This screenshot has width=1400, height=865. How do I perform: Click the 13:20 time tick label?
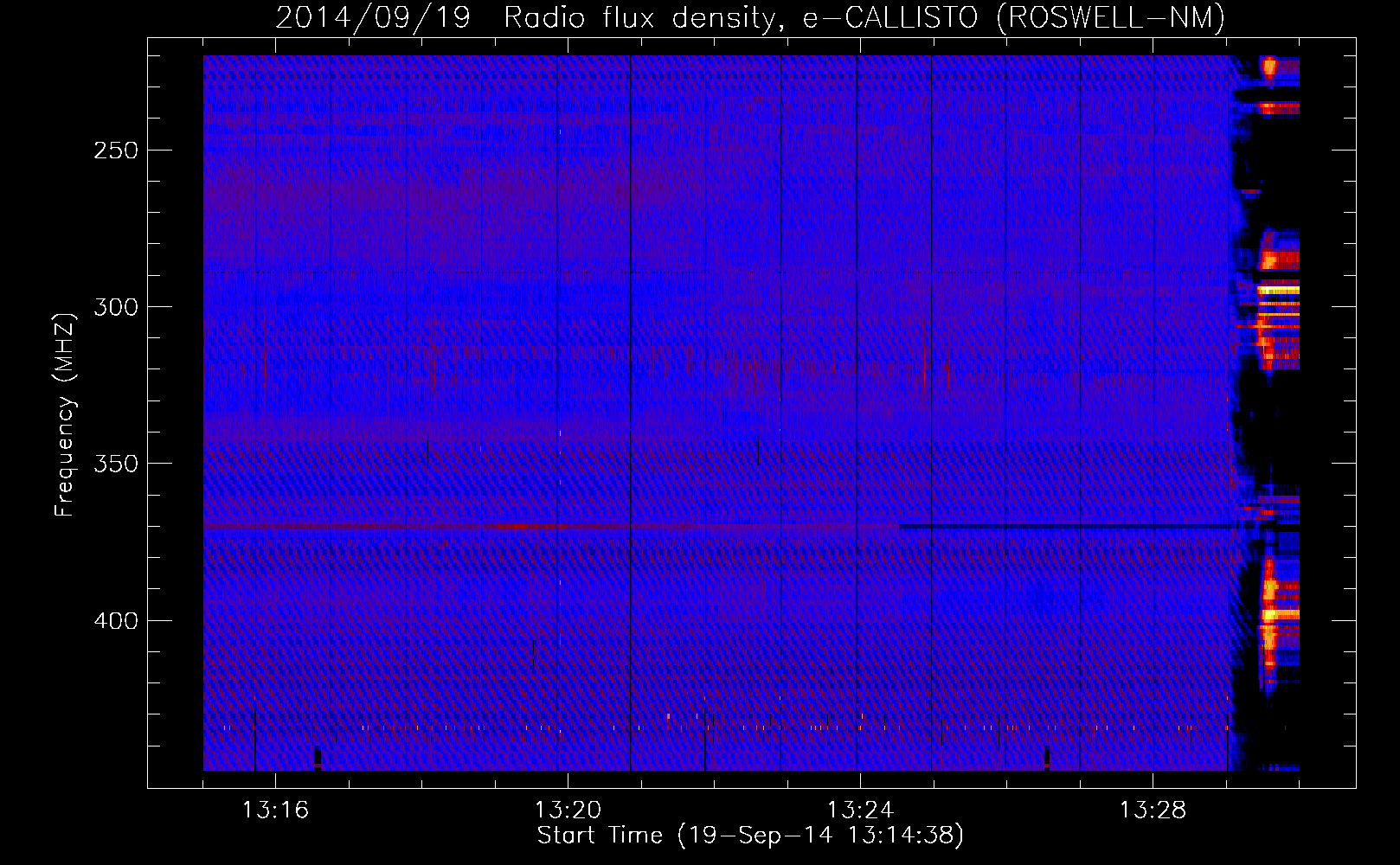568,811
